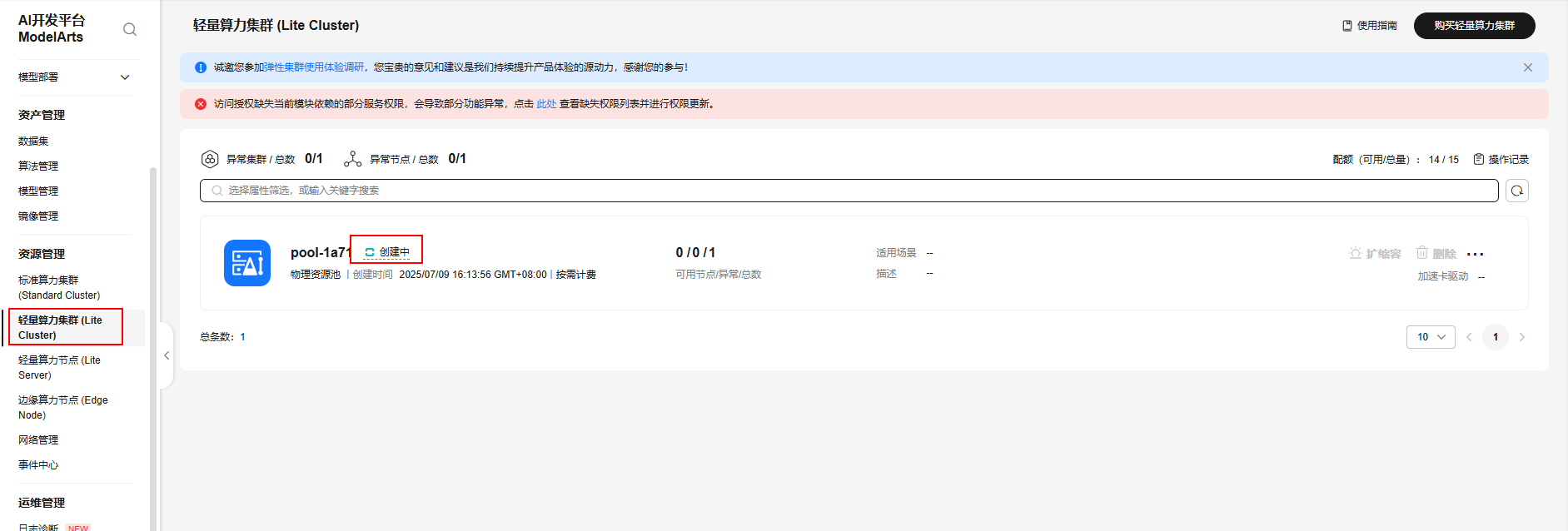Dismiss the blue info banner
Viewport: 1568px width, 531px height.
point(1528,67)
